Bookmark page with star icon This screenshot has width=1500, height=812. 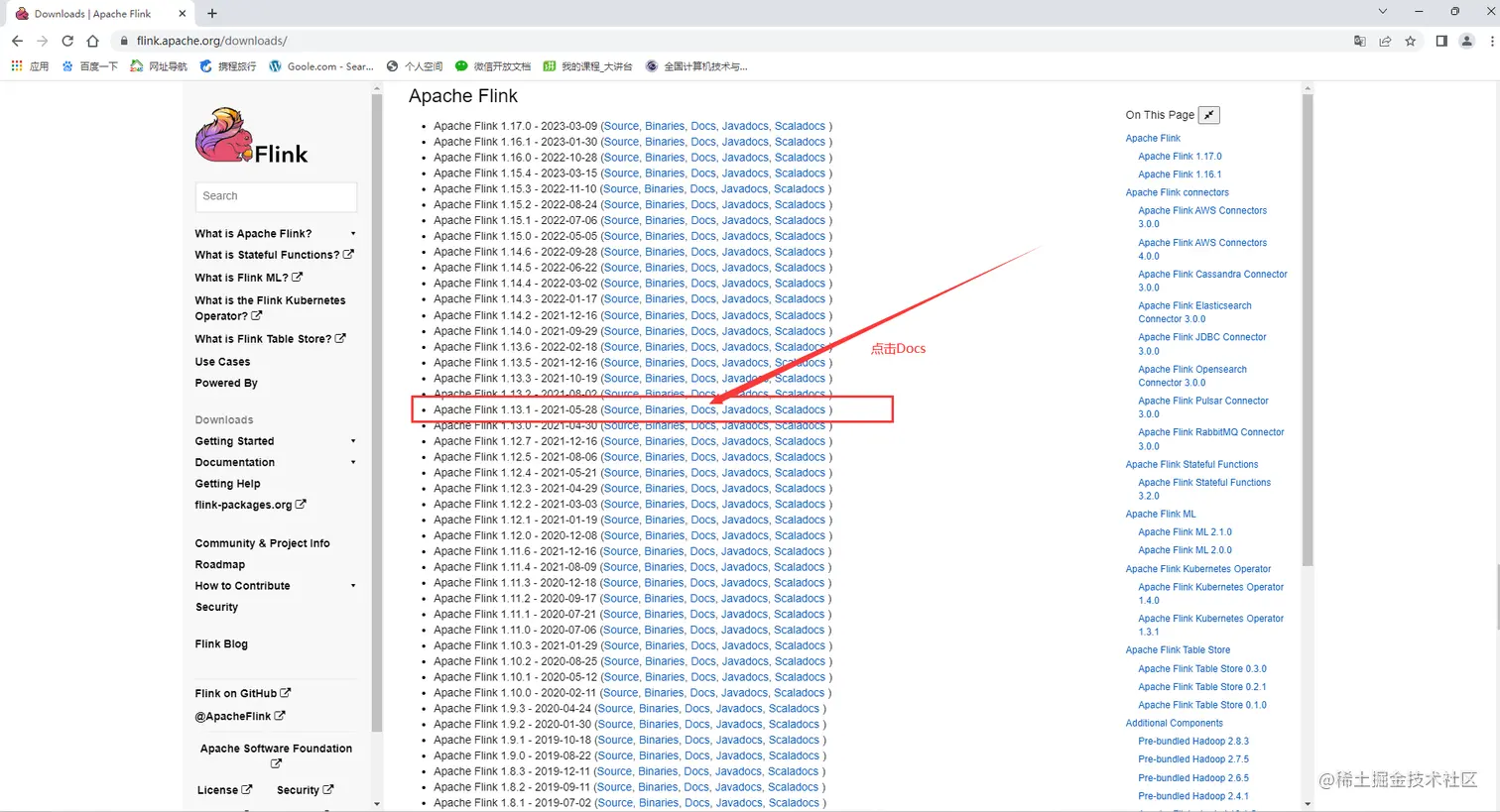(1410, 41)
